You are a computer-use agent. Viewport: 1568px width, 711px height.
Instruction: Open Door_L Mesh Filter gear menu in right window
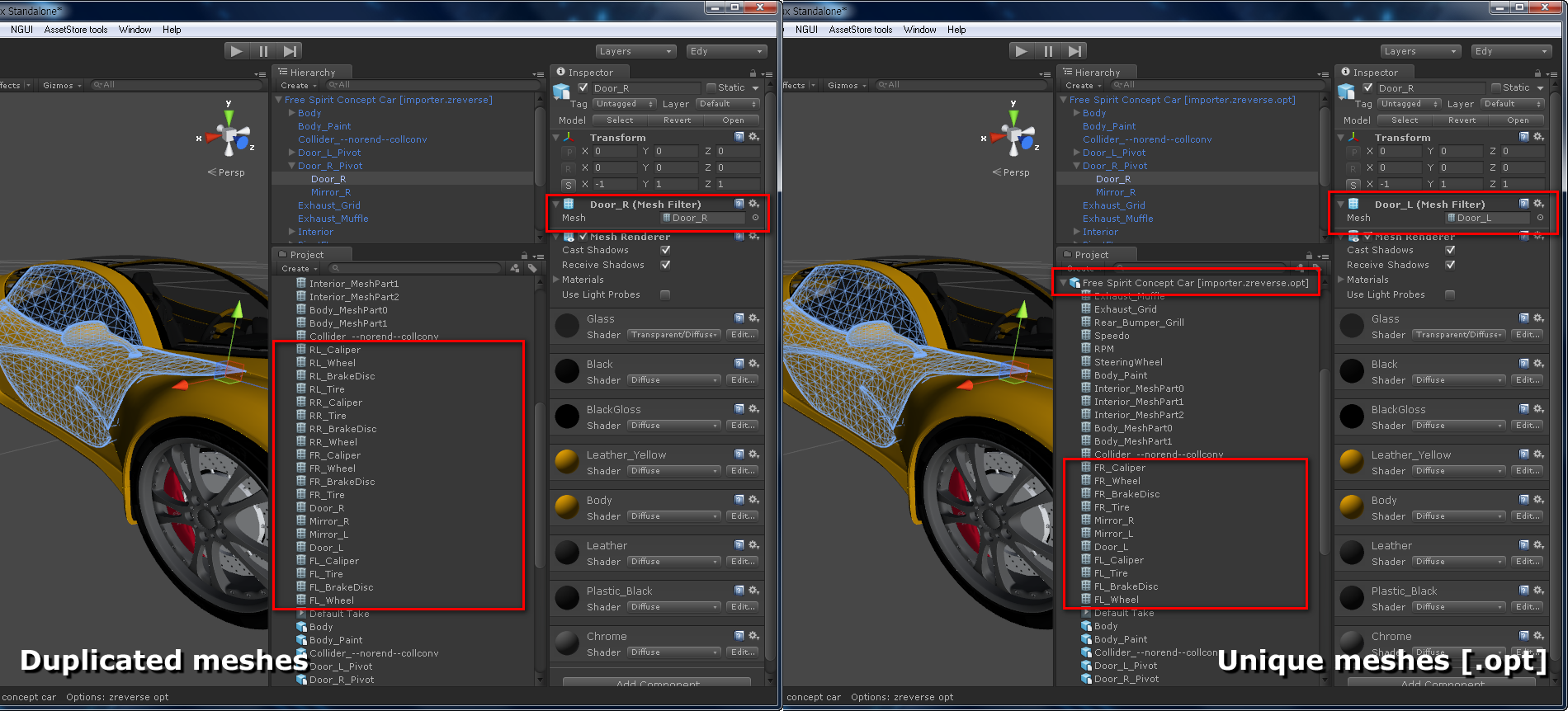coord(1538,204)
